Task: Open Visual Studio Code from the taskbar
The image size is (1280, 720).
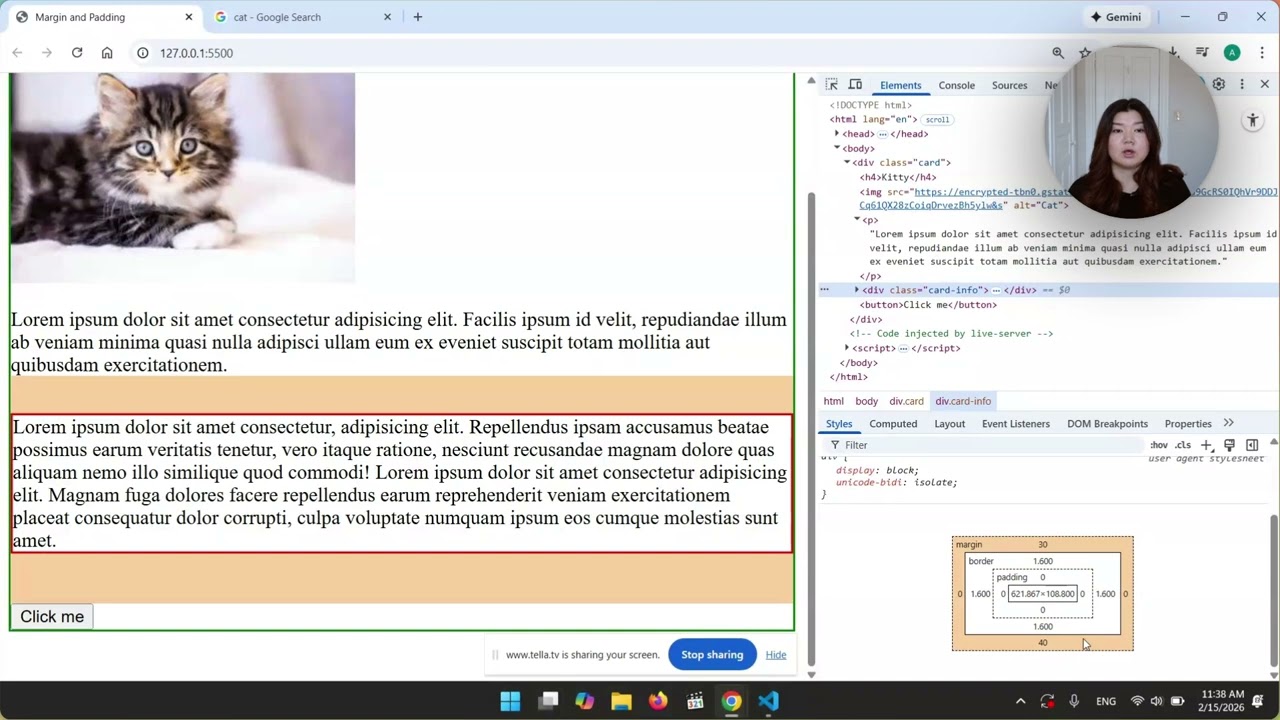Action: [768, 701]
